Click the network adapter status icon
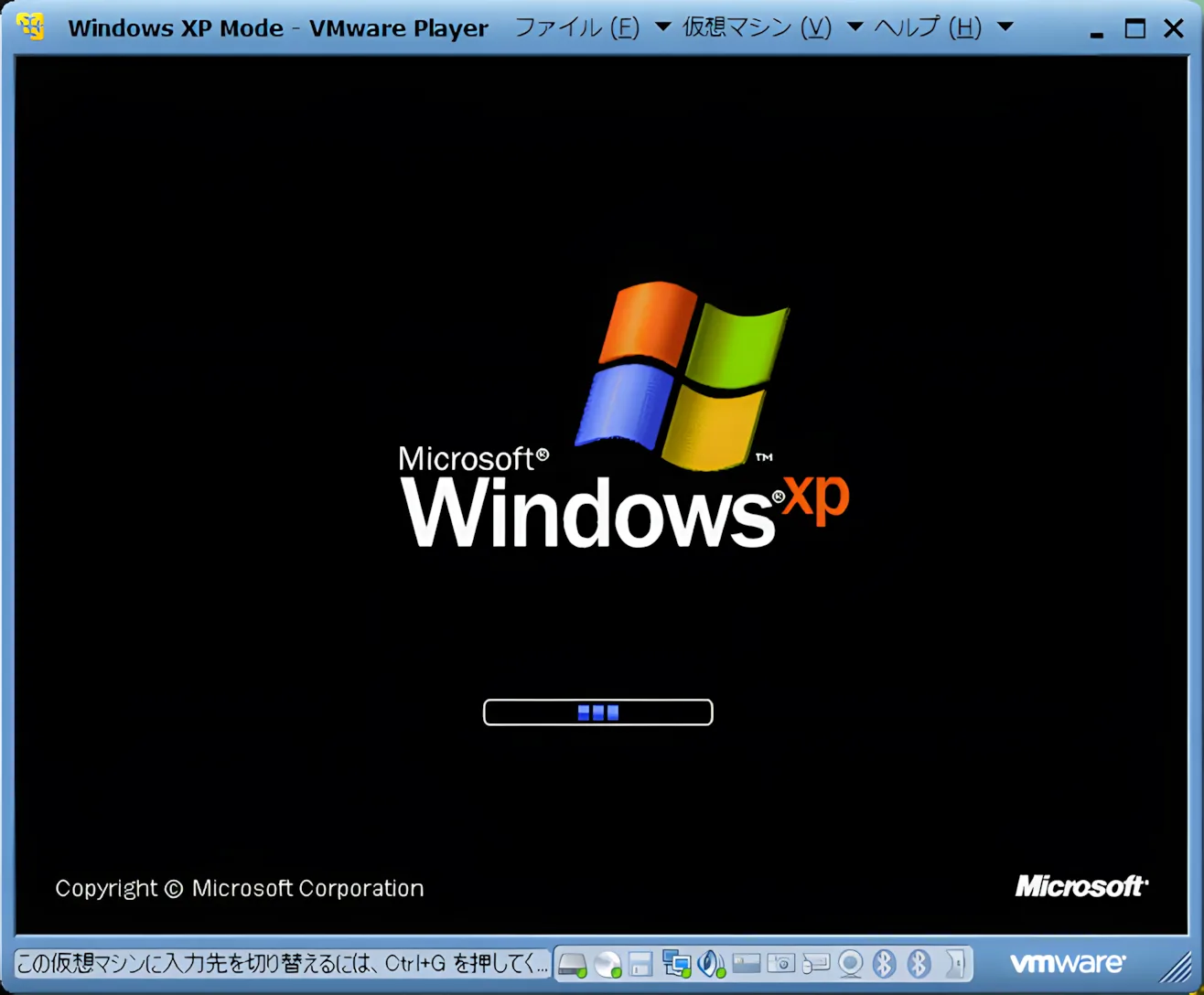The height and width of the screenshot is (995, 1204). tap(677, 963)
